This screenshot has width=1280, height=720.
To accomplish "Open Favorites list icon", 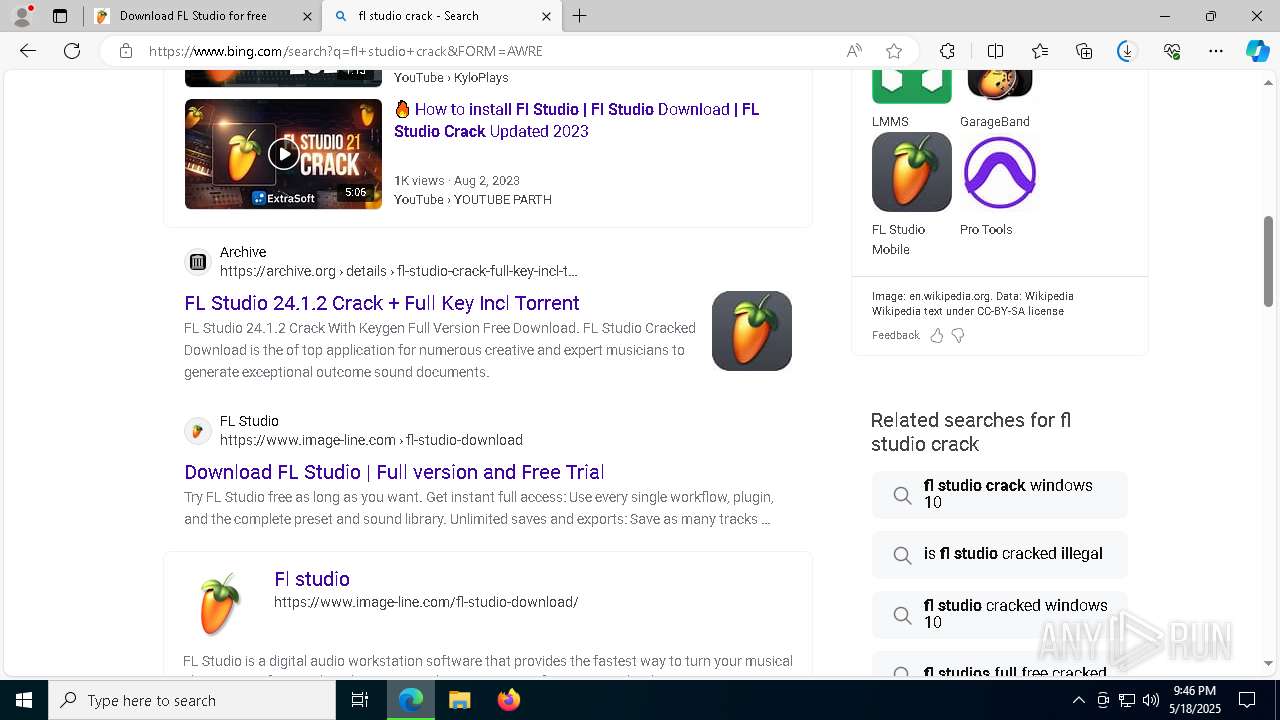I will point(1040,51).
